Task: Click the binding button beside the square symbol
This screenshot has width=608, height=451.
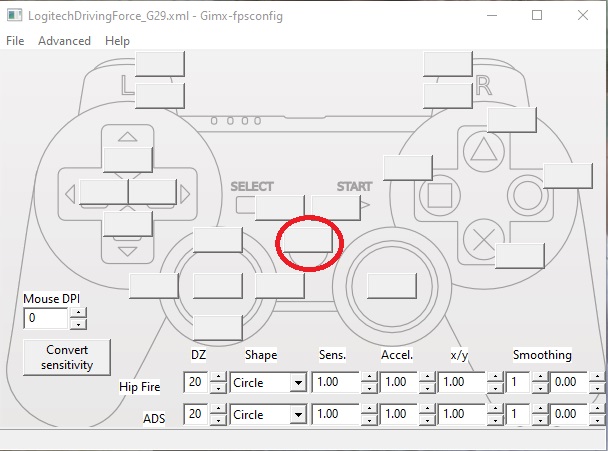Action: (408, 168)
